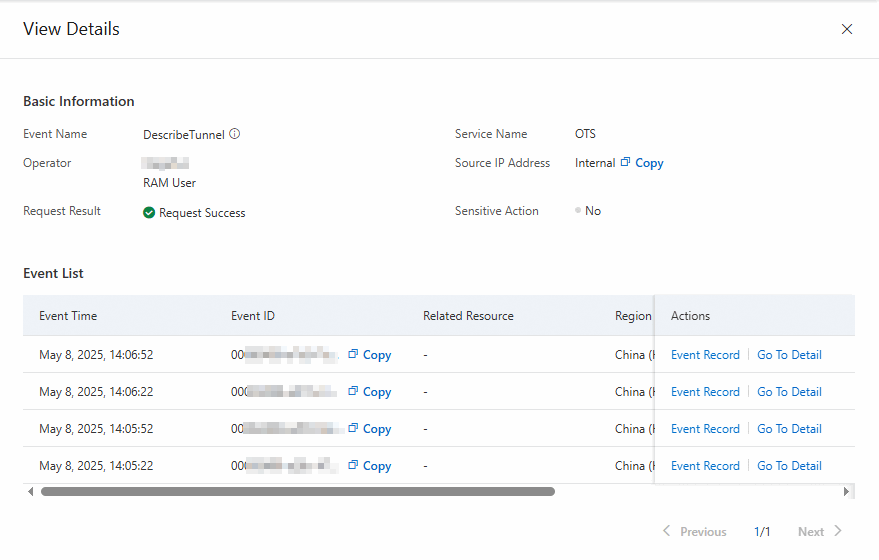Open Event Record for 14:05:52 event
This screenshot has width=879, height=560.
point(705,429)
